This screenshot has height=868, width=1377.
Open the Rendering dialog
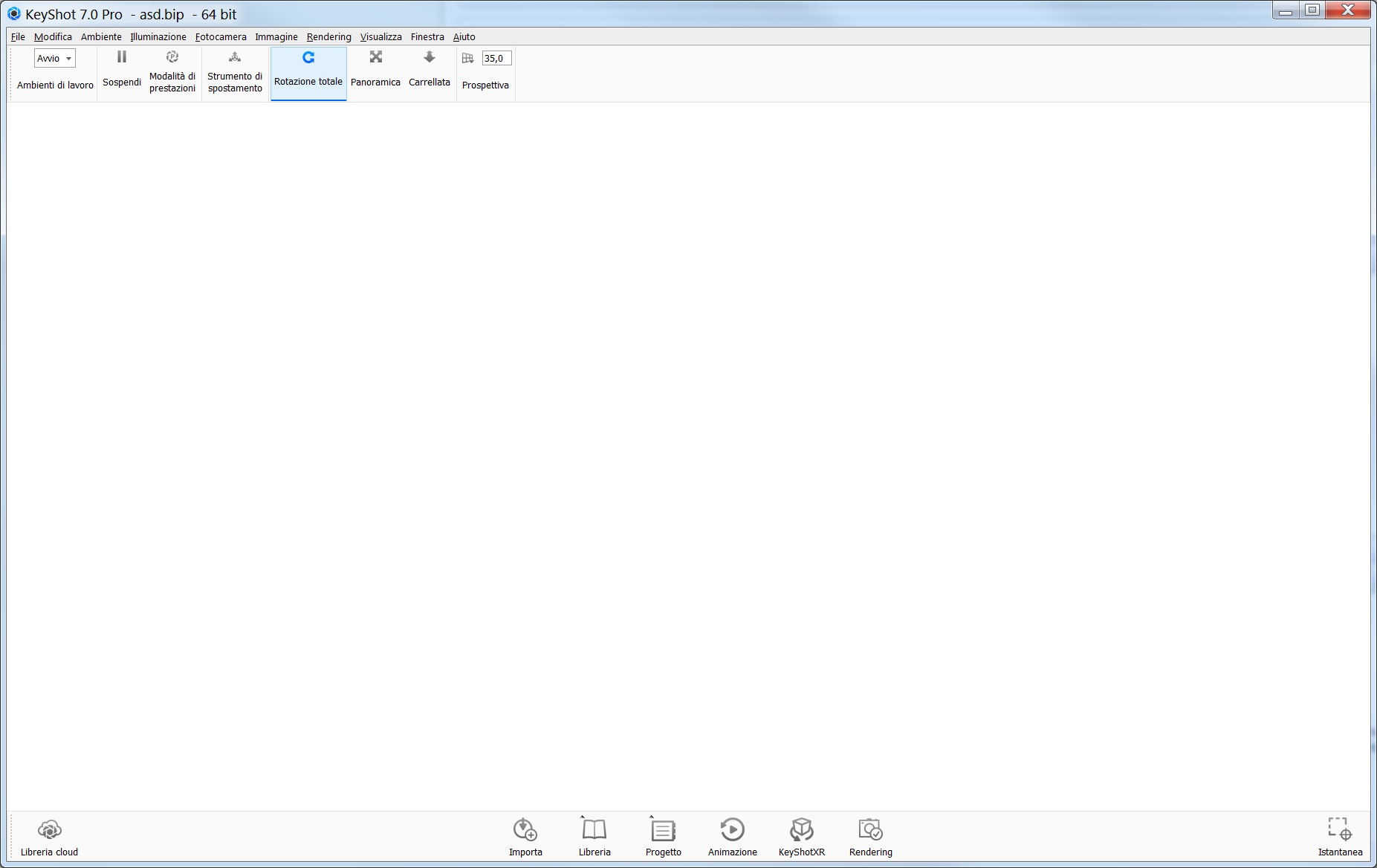[870, 838]
